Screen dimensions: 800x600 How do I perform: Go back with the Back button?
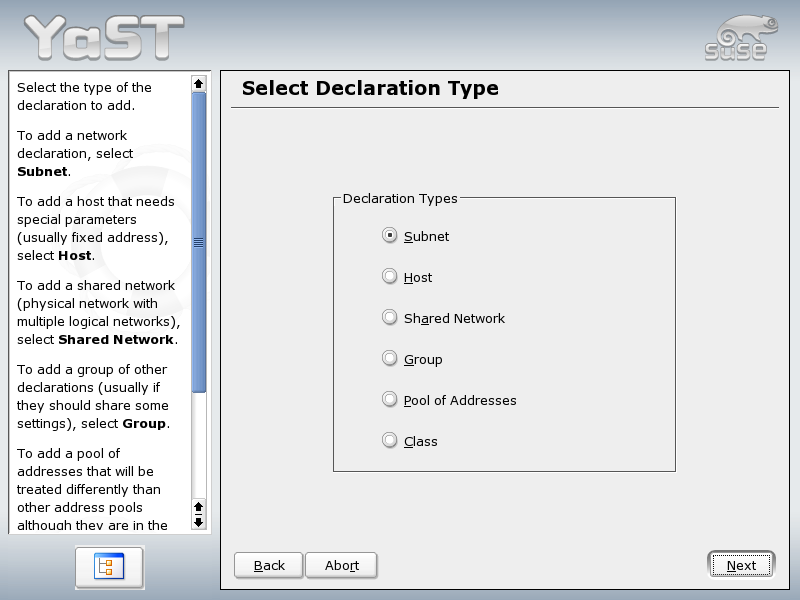pyautogui.click(x=269, y=565)
